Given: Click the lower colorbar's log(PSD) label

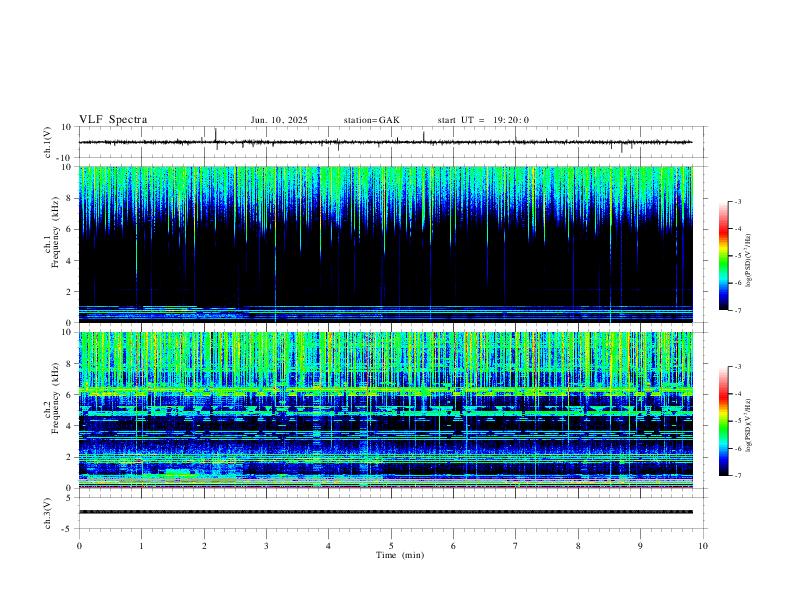Looking at the screenshot, I should [x=748, y=425].
